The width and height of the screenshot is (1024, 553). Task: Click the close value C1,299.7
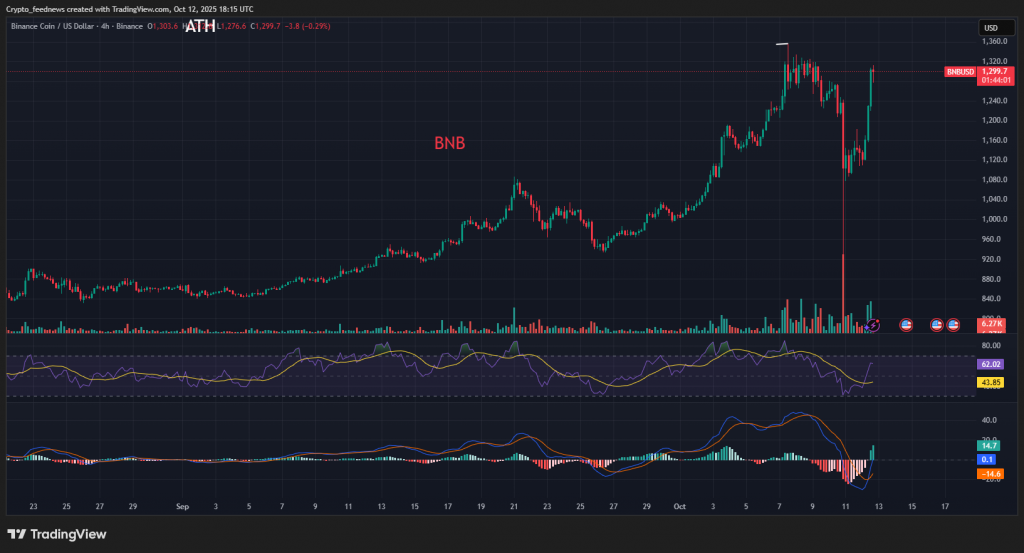[265, 26]
